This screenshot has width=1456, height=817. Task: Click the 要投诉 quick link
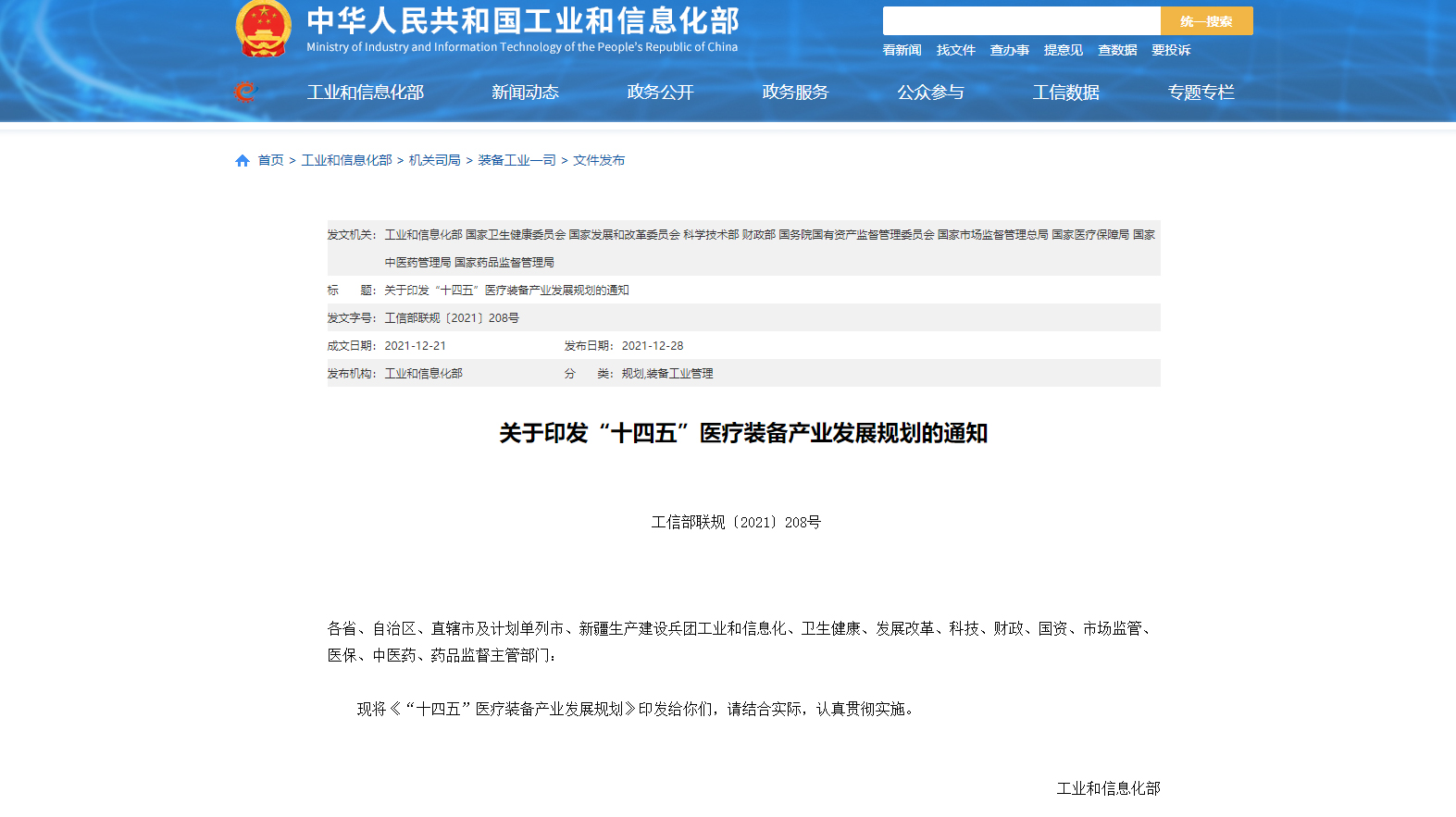coord(1171,50)
